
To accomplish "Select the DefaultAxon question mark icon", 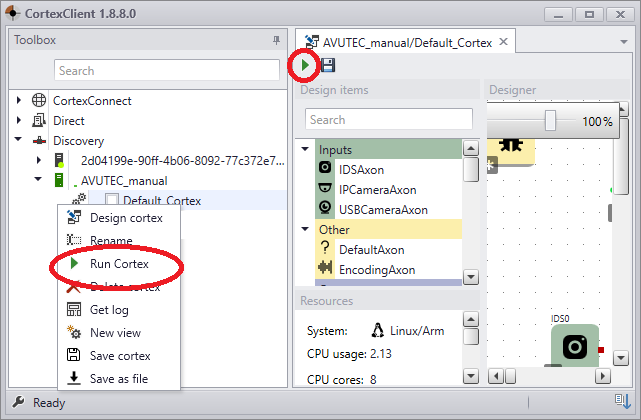I will point(325,247).
